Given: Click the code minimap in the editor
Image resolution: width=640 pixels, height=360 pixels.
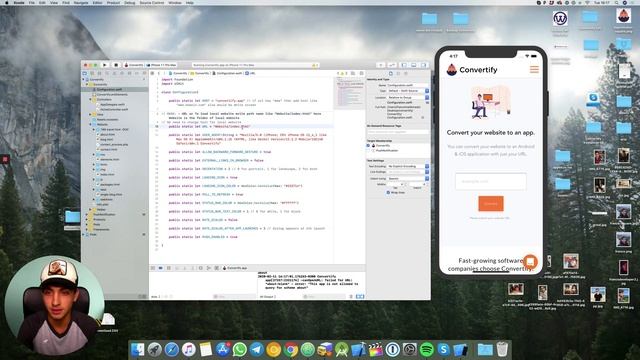Looking at the screenshot, I should click(x=349, y=93).
